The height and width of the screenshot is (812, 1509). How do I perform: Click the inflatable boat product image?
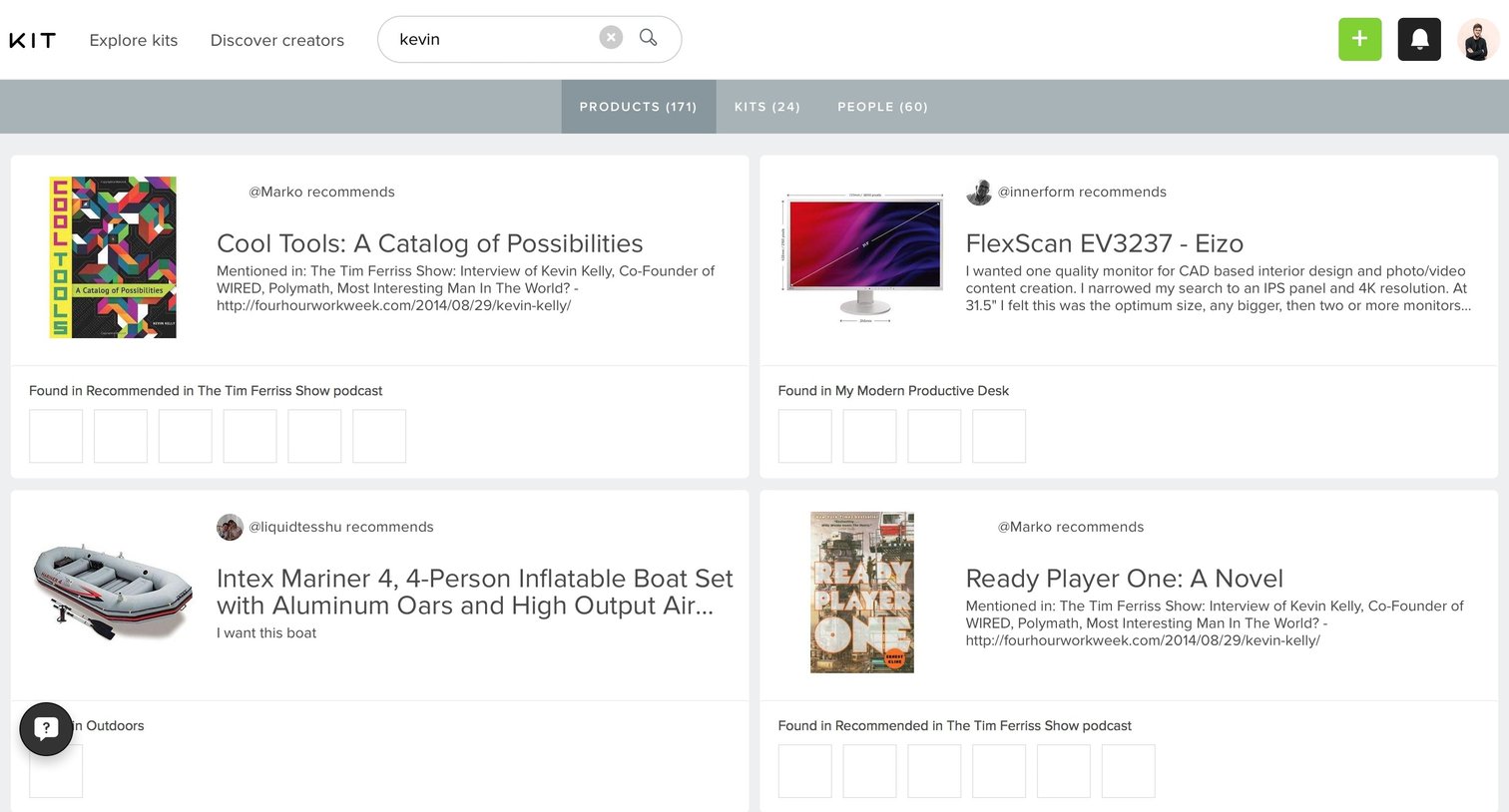coord(112,592)
